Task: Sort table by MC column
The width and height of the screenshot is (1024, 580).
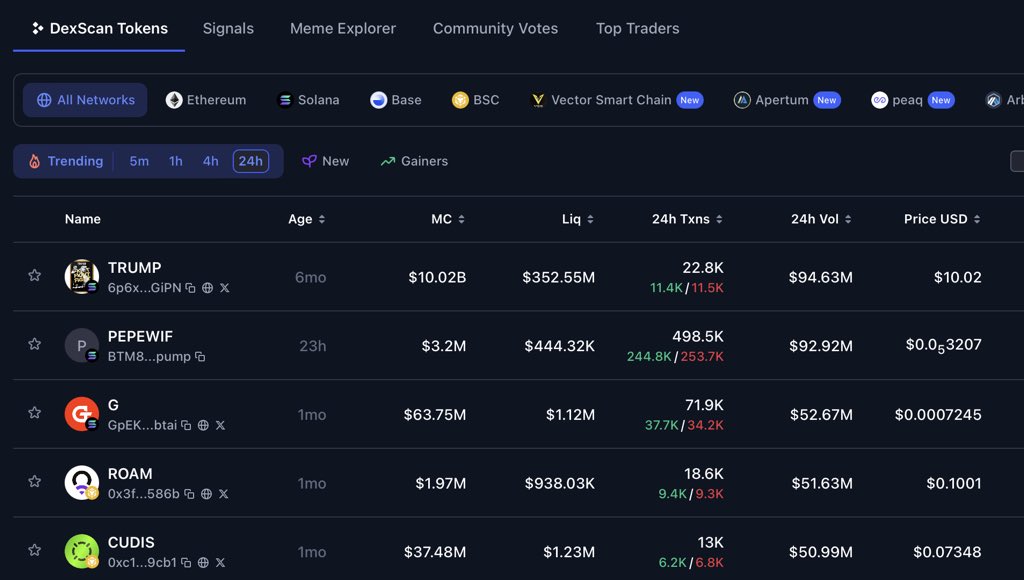Action: 448,219
